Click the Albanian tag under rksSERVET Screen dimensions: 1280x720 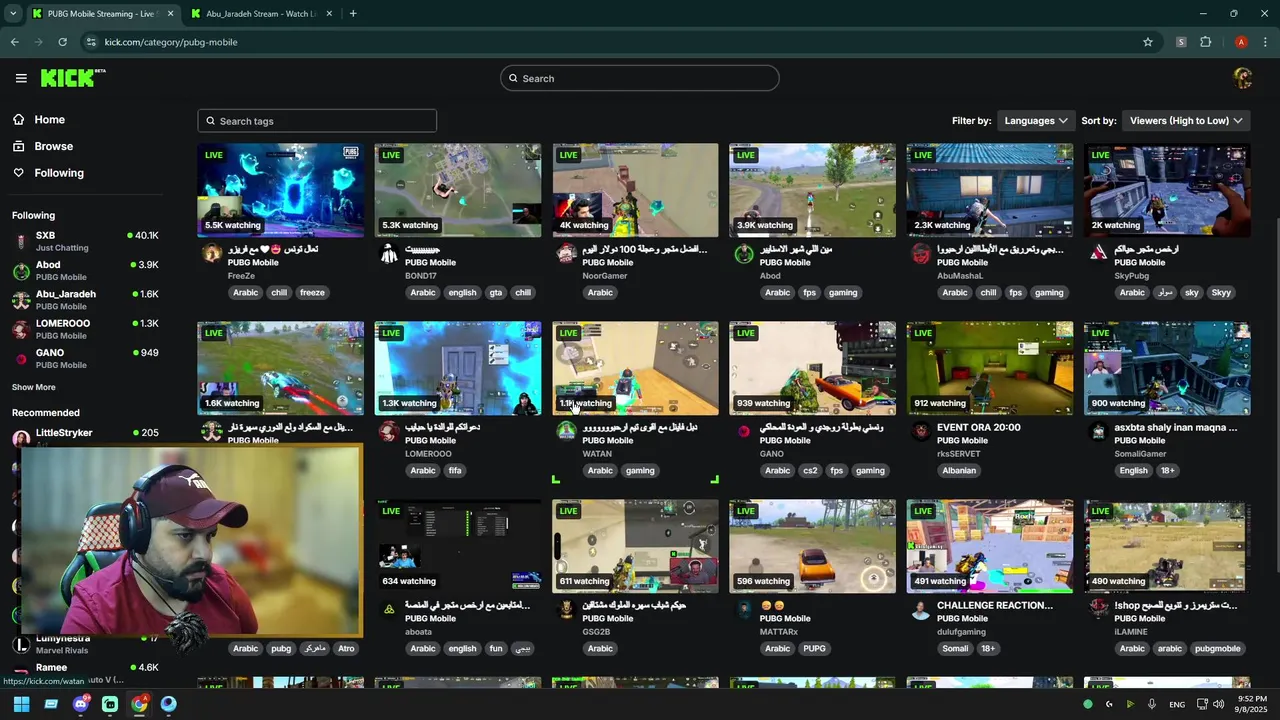click(x=959, y=471)
